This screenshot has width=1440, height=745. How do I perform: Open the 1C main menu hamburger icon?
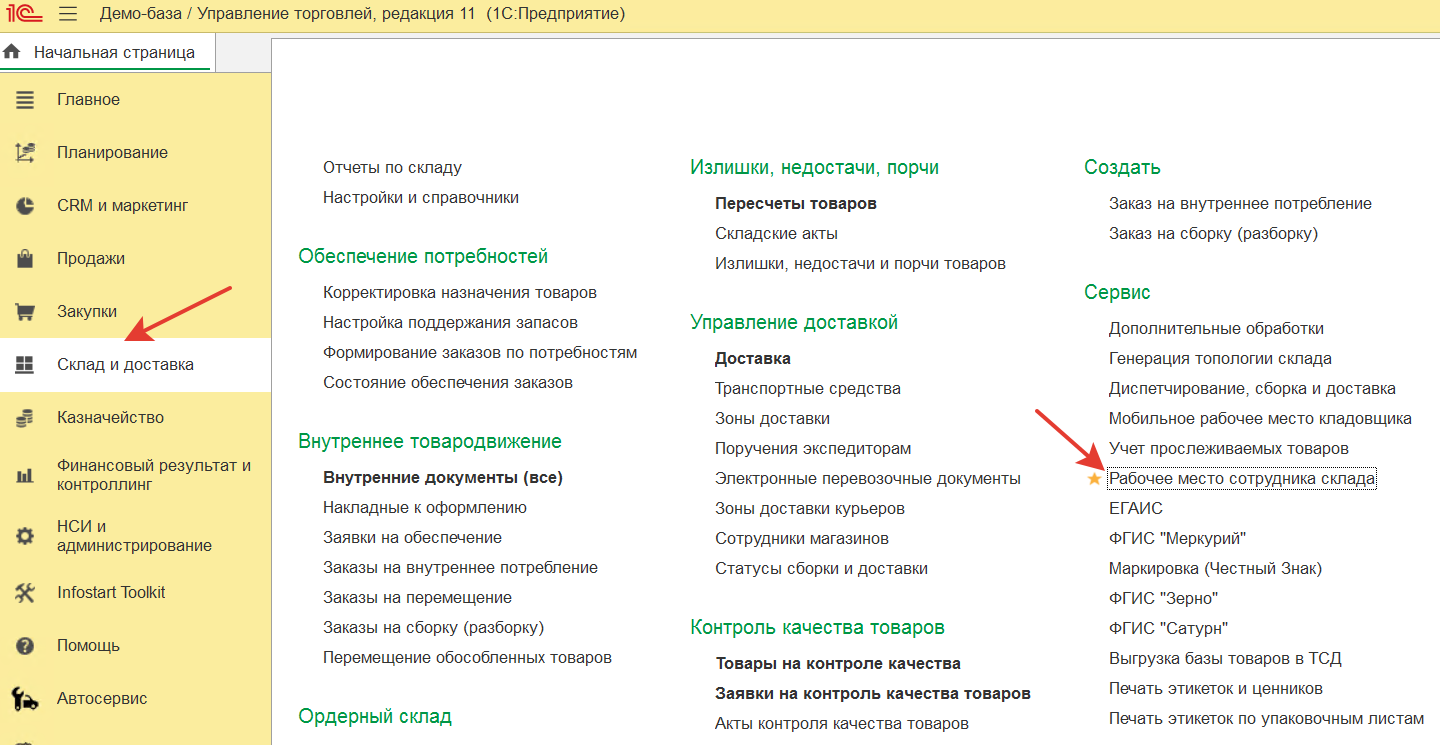click(68, 14)
